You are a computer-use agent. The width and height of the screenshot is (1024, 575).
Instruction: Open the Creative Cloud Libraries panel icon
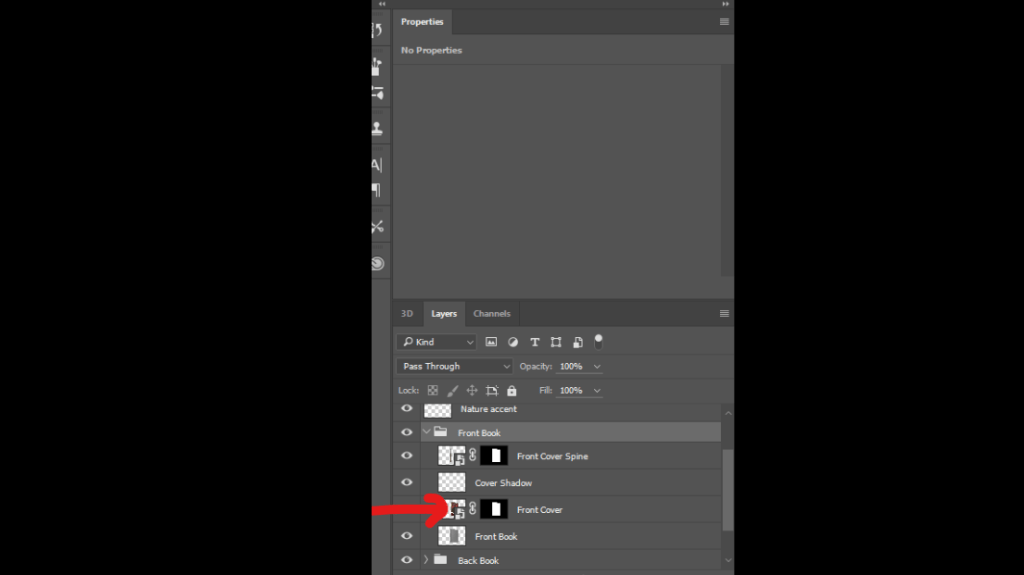click(377, 264)
